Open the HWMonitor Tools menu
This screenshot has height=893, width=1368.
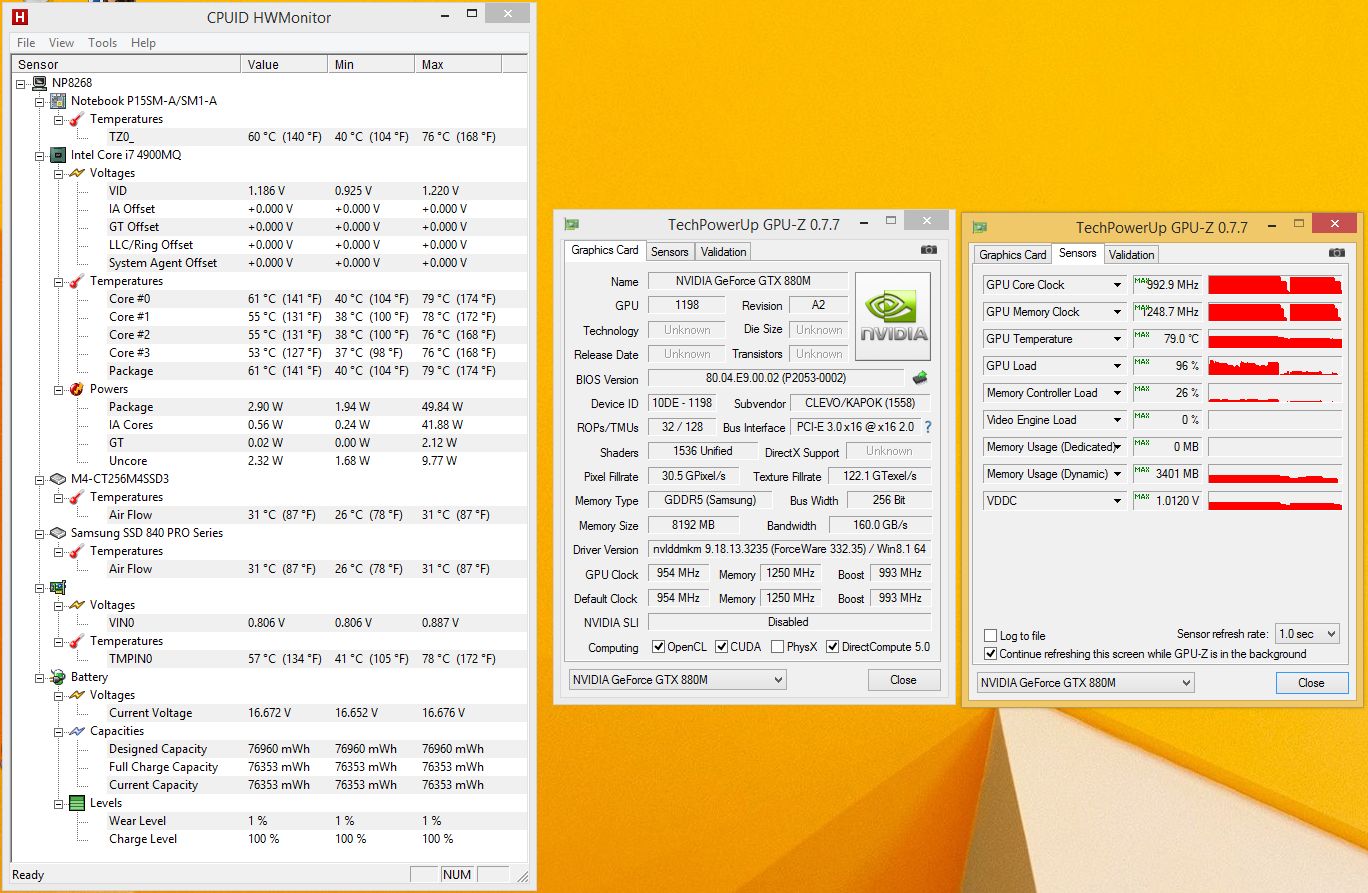click(x=102, y=43)
